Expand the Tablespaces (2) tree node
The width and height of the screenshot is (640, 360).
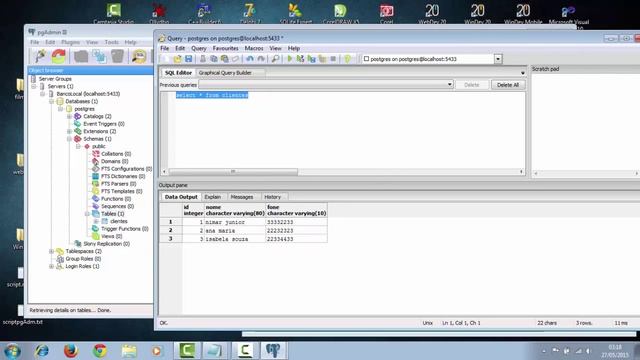[51, 251]
